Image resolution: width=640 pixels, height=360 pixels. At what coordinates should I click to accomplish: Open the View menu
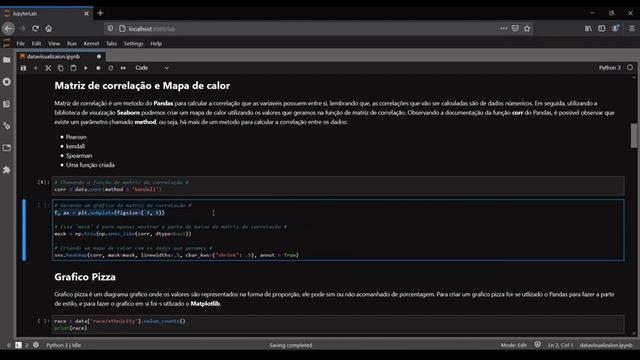(54, 44)
